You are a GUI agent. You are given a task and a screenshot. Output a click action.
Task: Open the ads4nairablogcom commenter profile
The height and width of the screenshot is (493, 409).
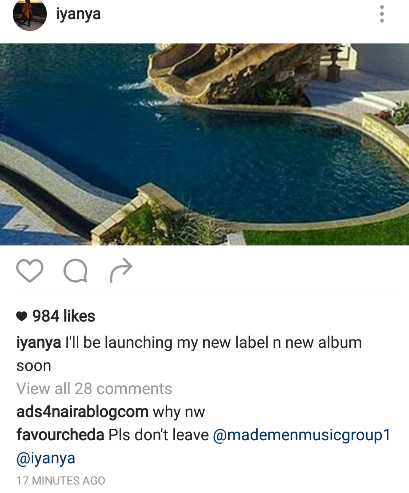pyautogui.click(x=82, y=412)
